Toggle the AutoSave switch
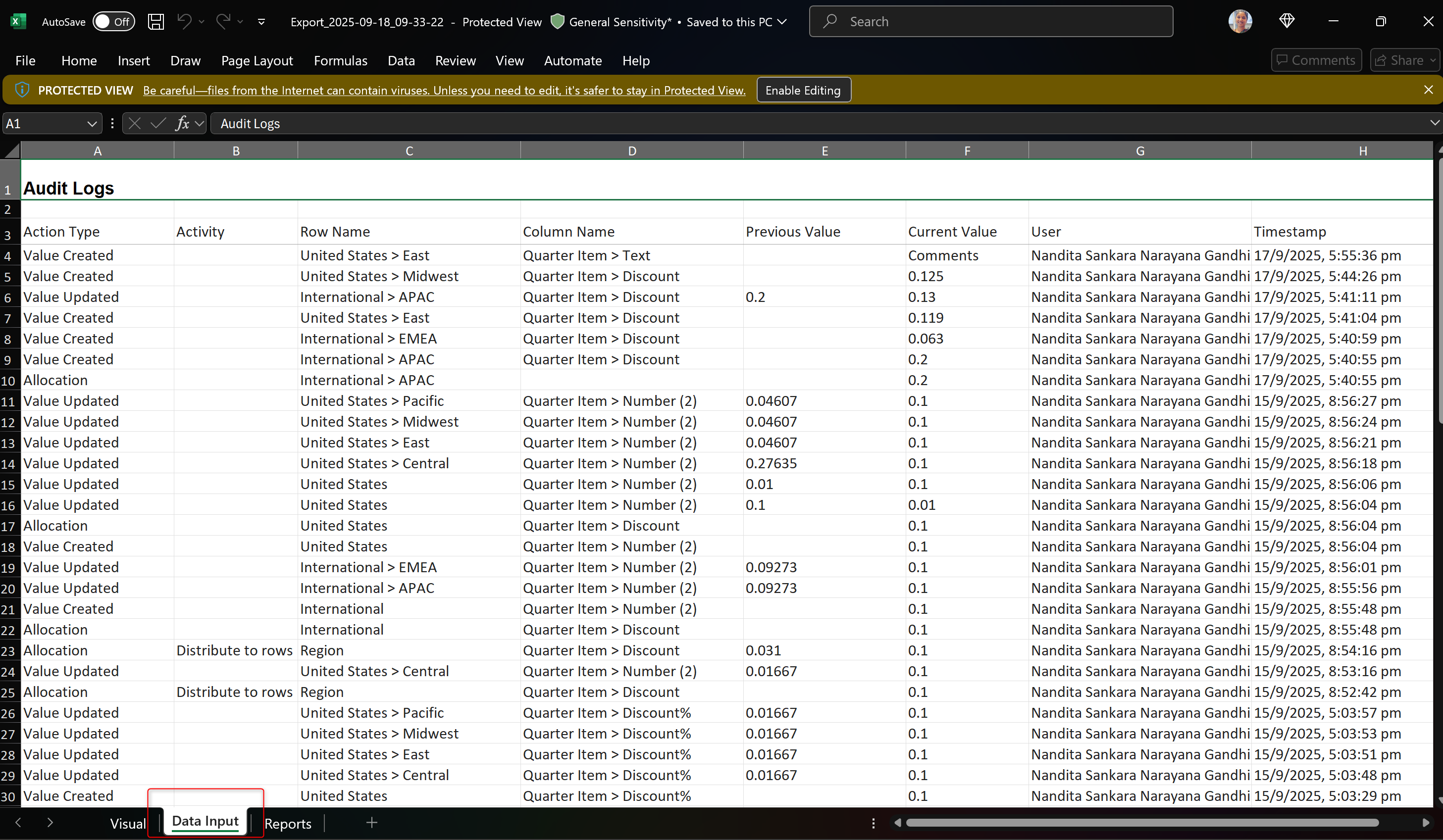 pos(113,22)
